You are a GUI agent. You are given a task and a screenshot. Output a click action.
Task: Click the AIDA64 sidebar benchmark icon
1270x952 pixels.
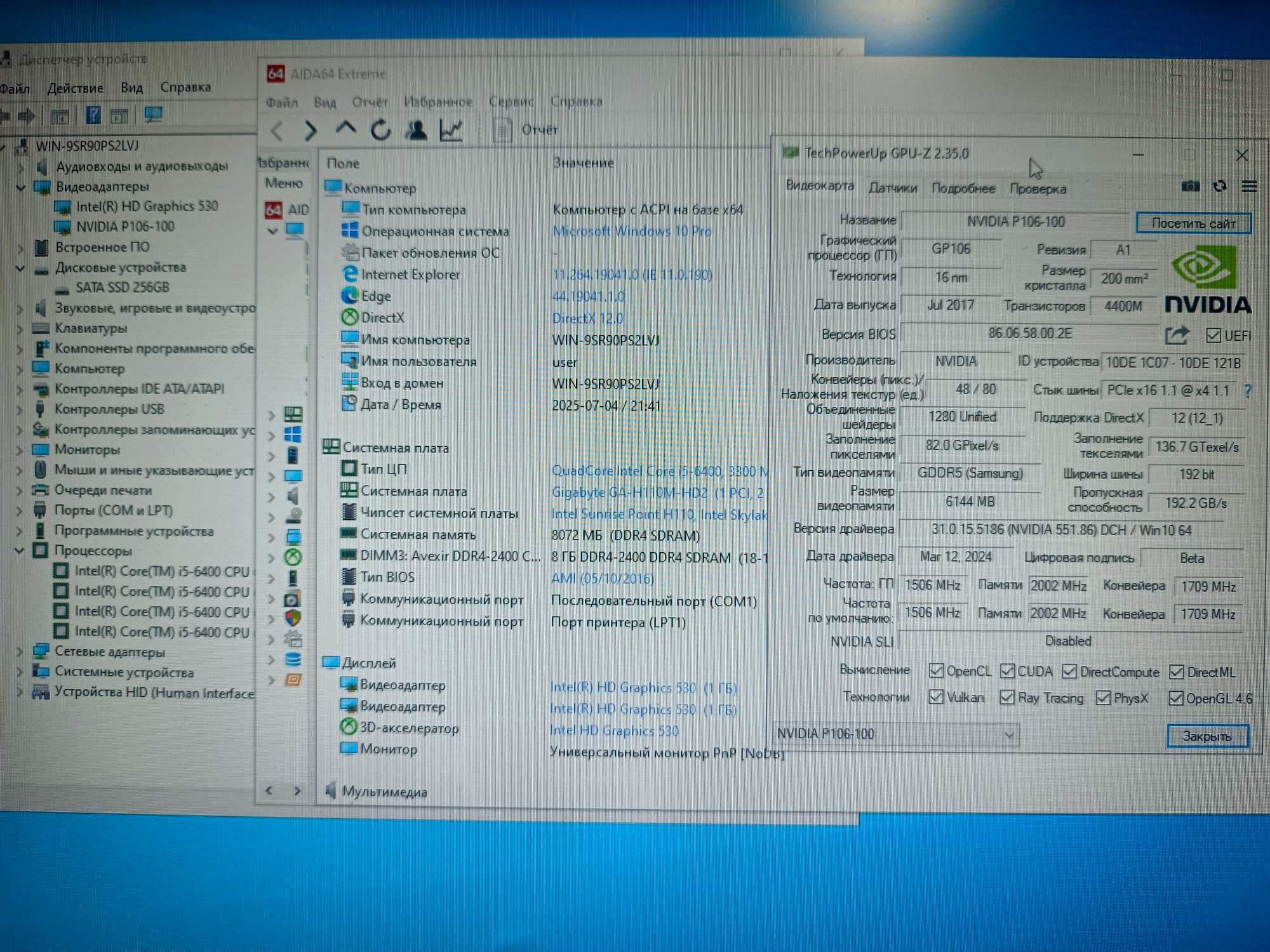coord(293,680)
